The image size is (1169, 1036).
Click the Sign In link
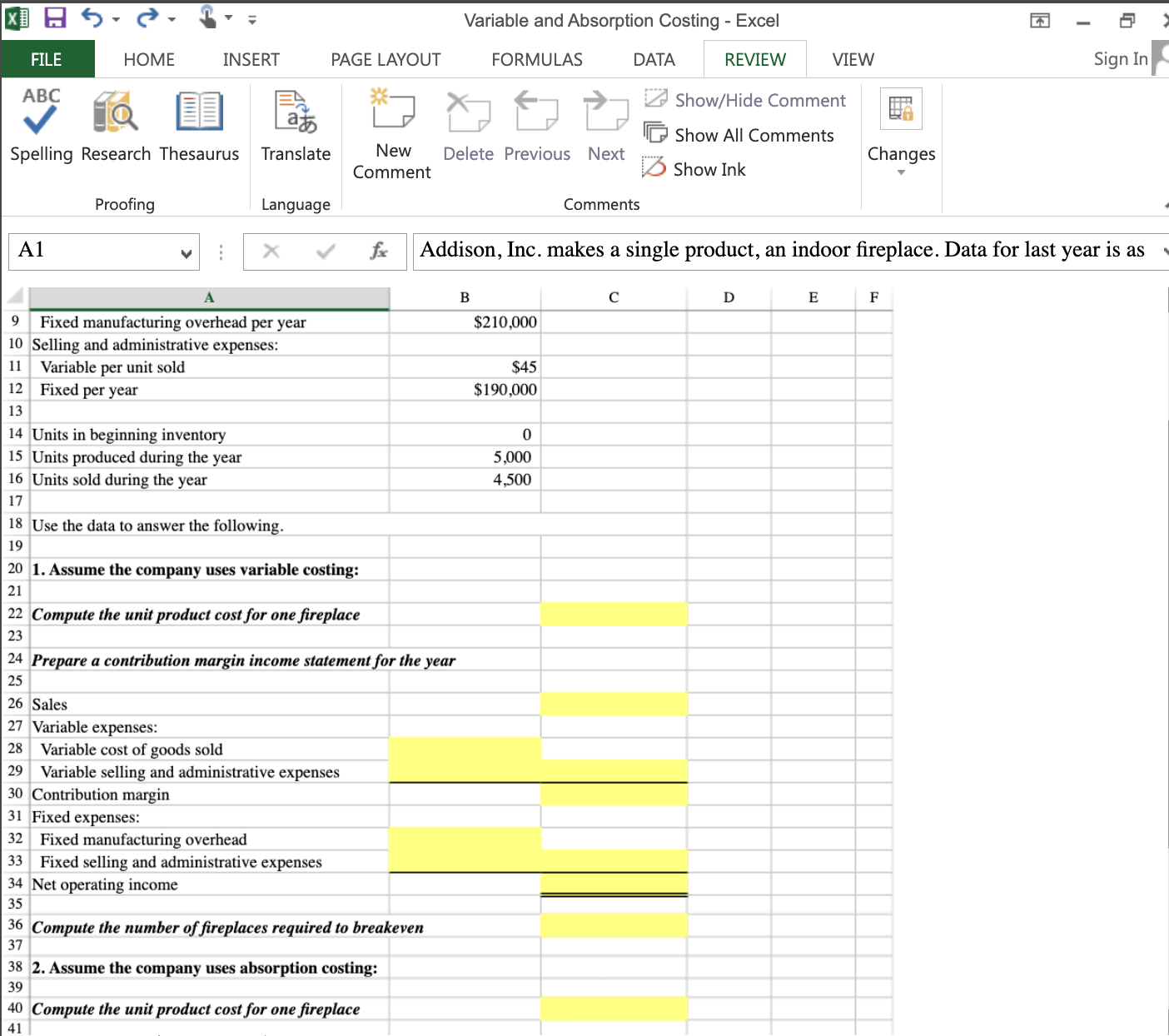tap(1120, 59)
